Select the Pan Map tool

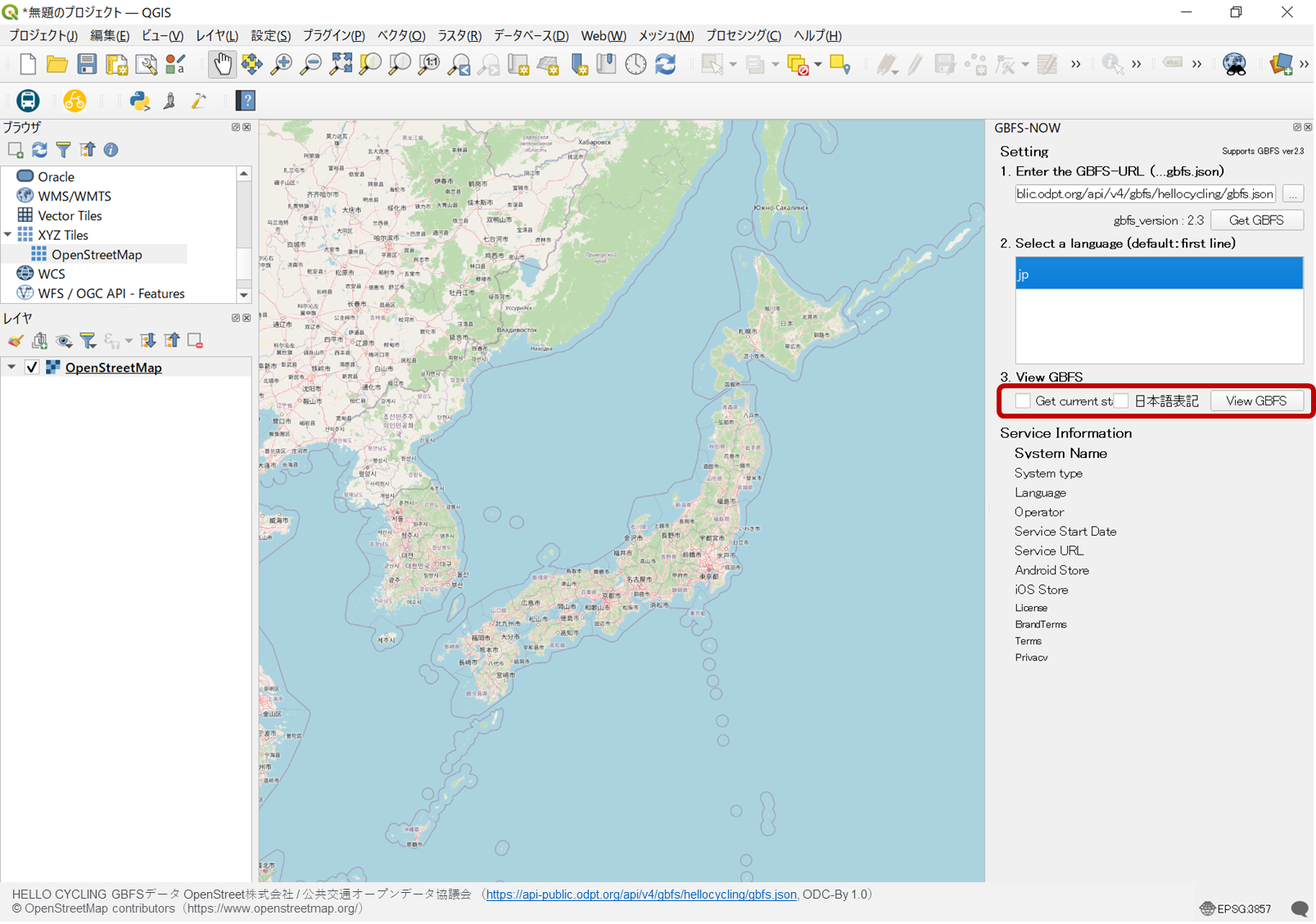[x=222, y=64]
